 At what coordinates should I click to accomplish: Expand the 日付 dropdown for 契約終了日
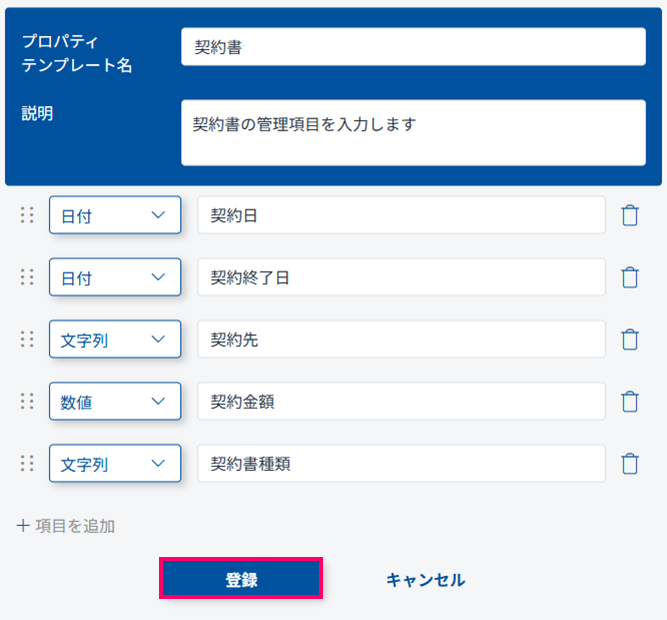click(115, 277)
